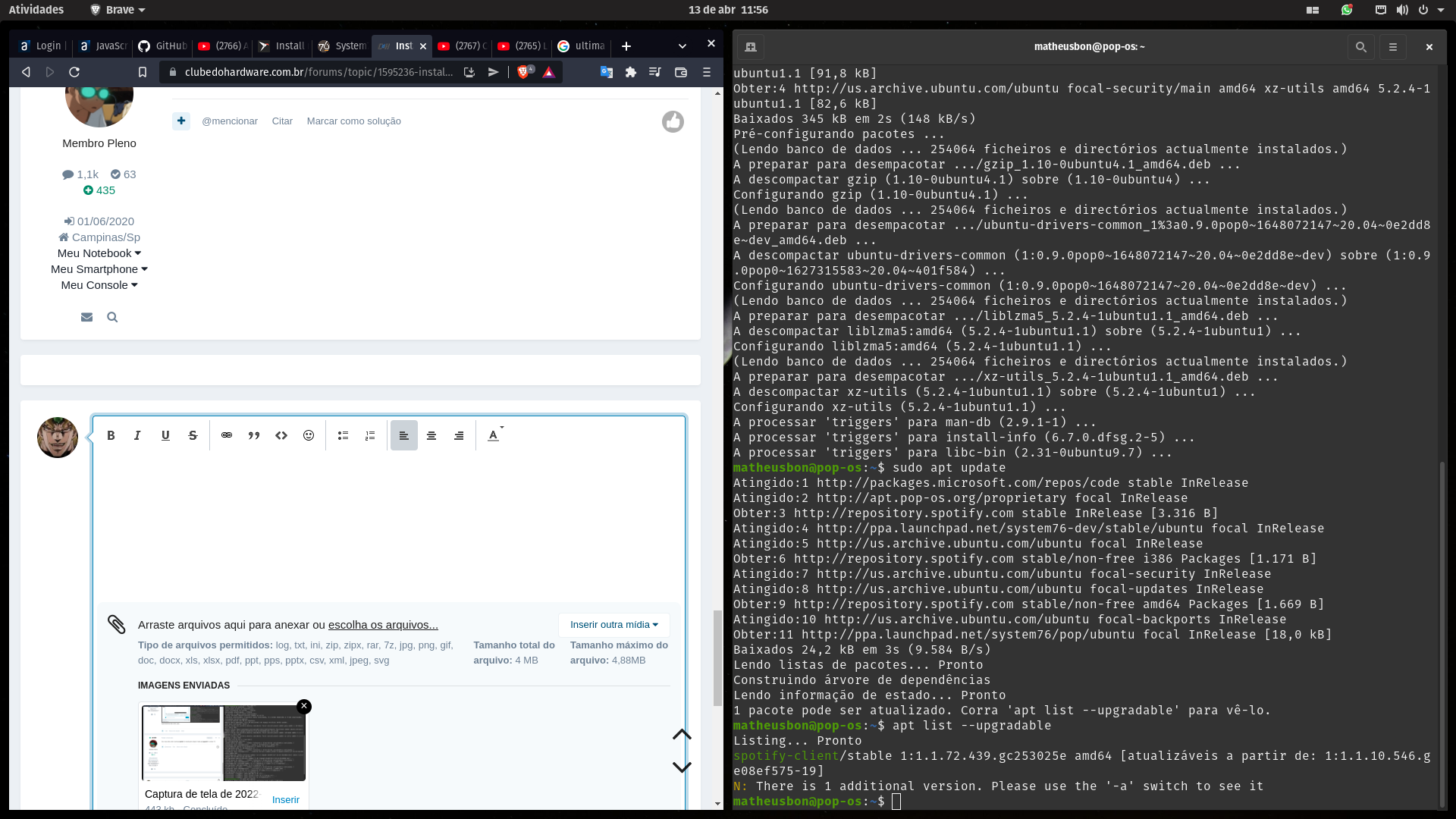Open search in terminal window
Screen dimensions: 1456x819
coord(1361,47)
